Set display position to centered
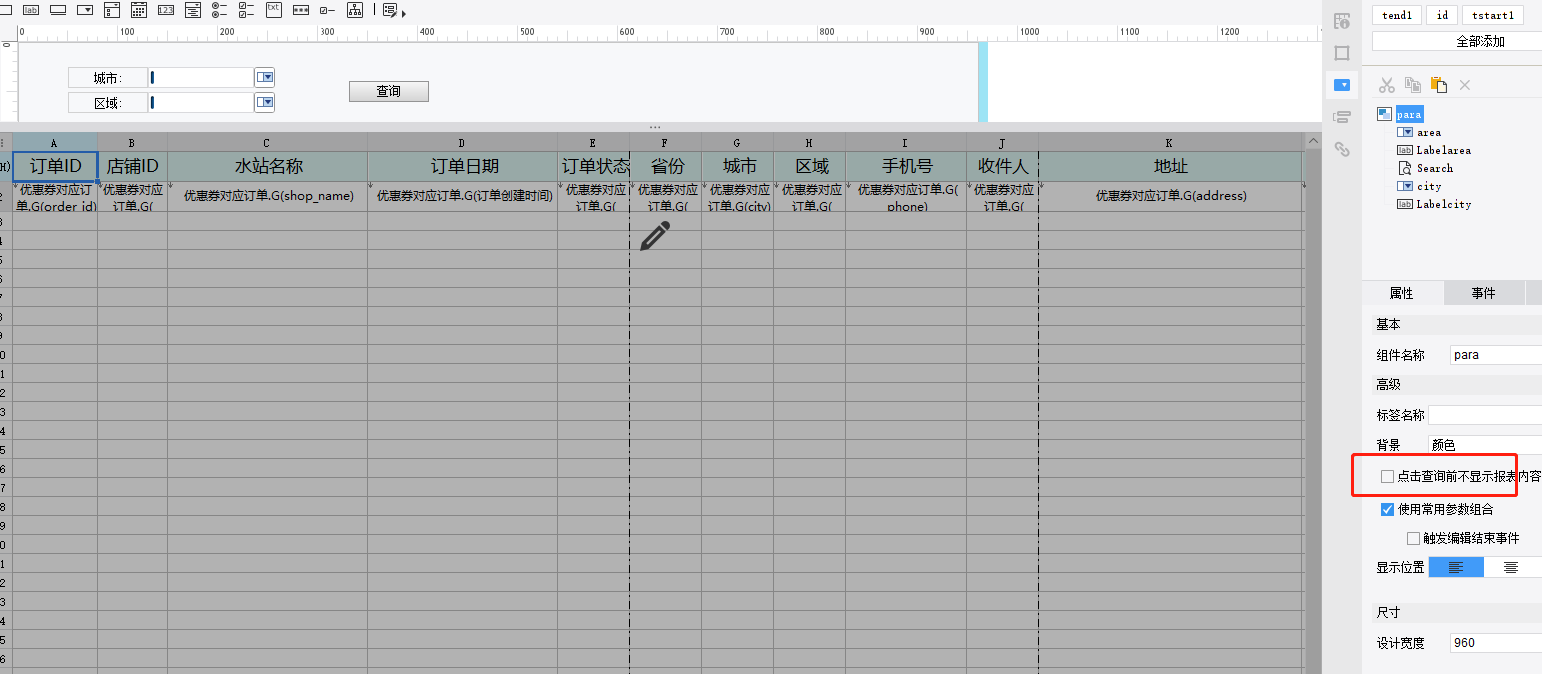Viewport: 1542px width, 674px height. [1512, 567]
